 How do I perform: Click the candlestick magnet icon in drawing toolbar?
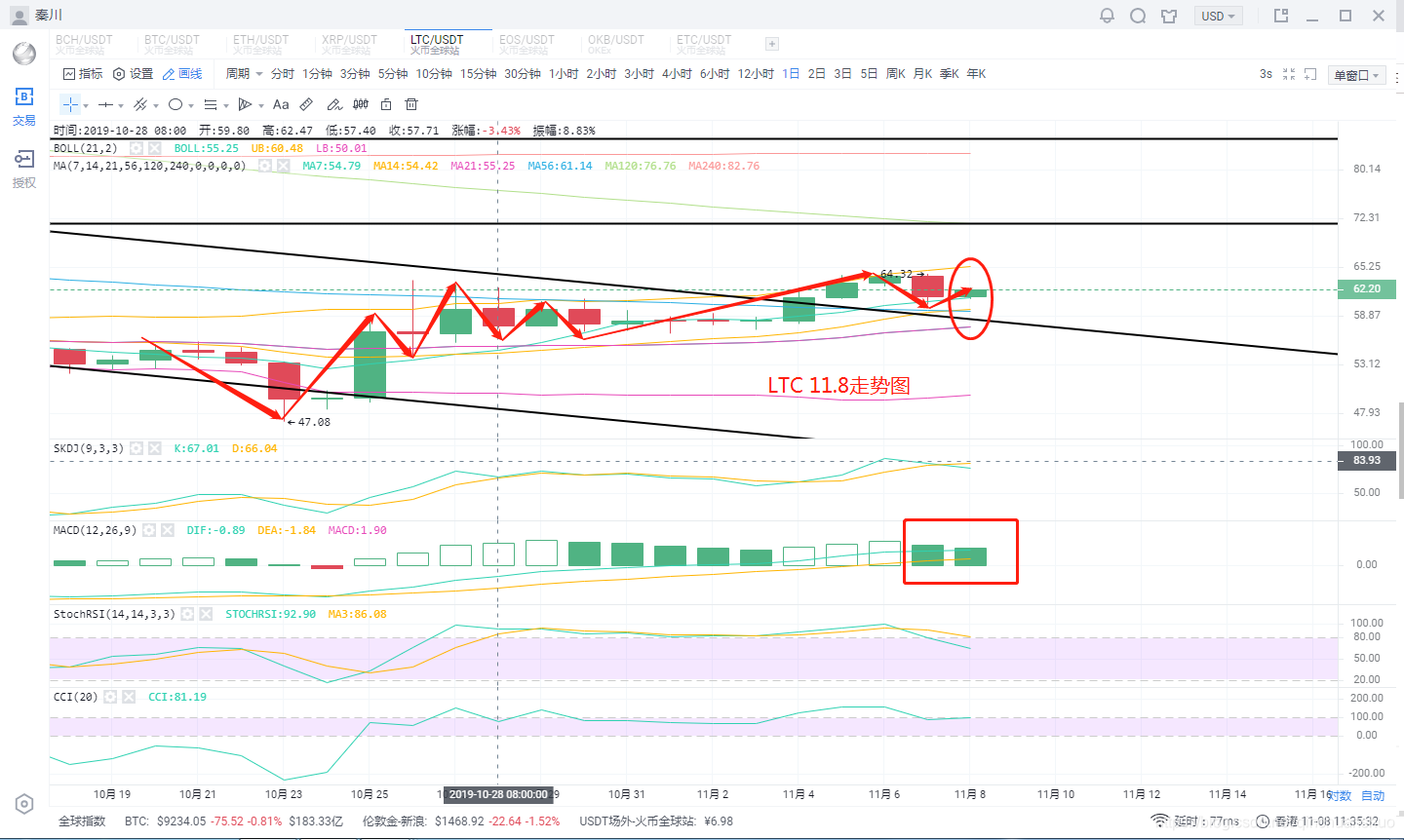[x=361, y=104]
